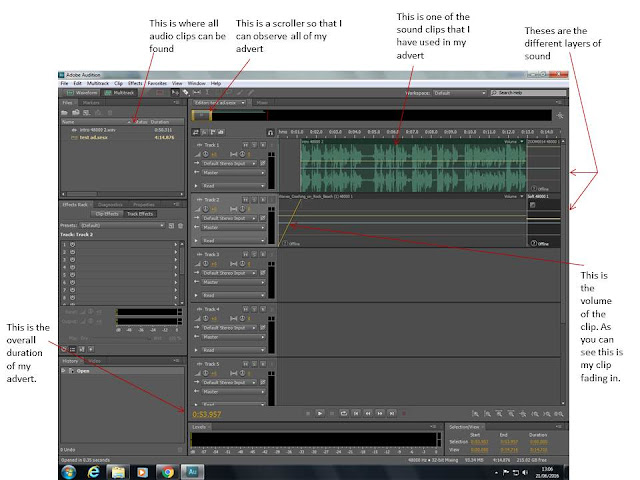This screenshot has height=480, width=640.
Task: Toggle effect slot 1 power button
Action: (72, 244)
